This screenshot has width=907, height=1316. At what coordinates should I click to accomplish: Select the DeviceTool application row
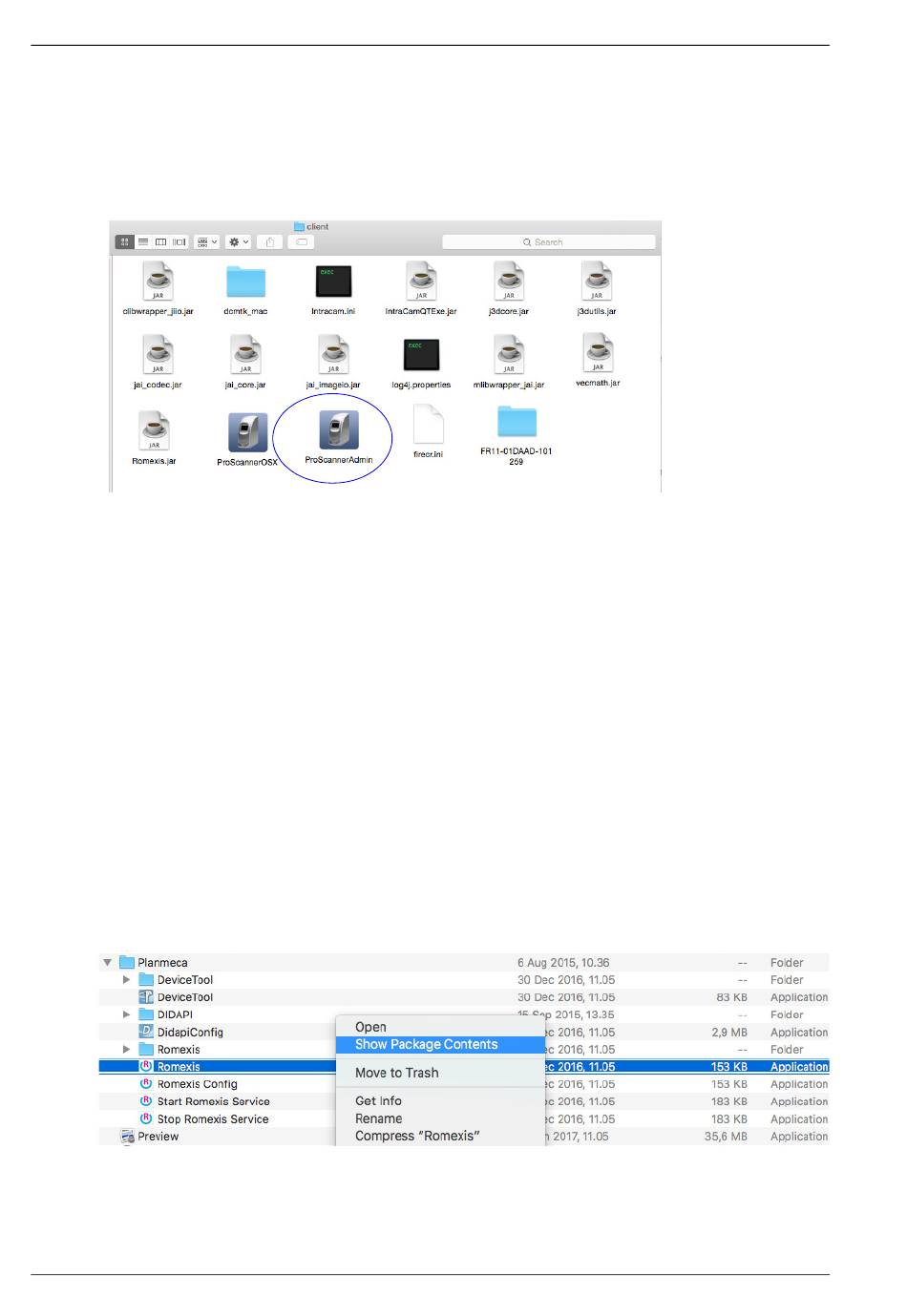click(464, 997)
